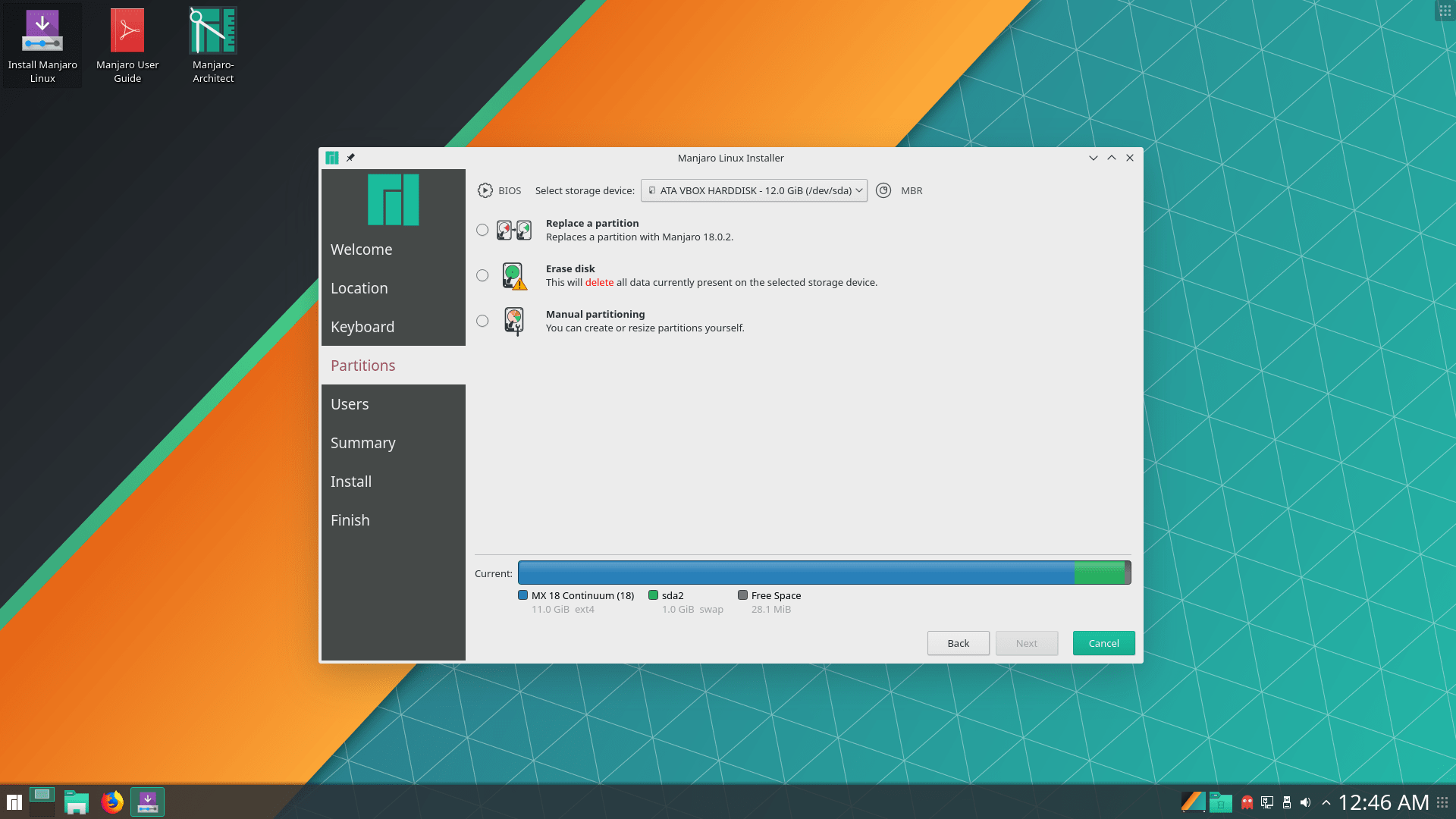The height and width of the screenshot is (819, 1456).
Task: Click the red 'delete' word in Erase disk description
Action: 599,282
